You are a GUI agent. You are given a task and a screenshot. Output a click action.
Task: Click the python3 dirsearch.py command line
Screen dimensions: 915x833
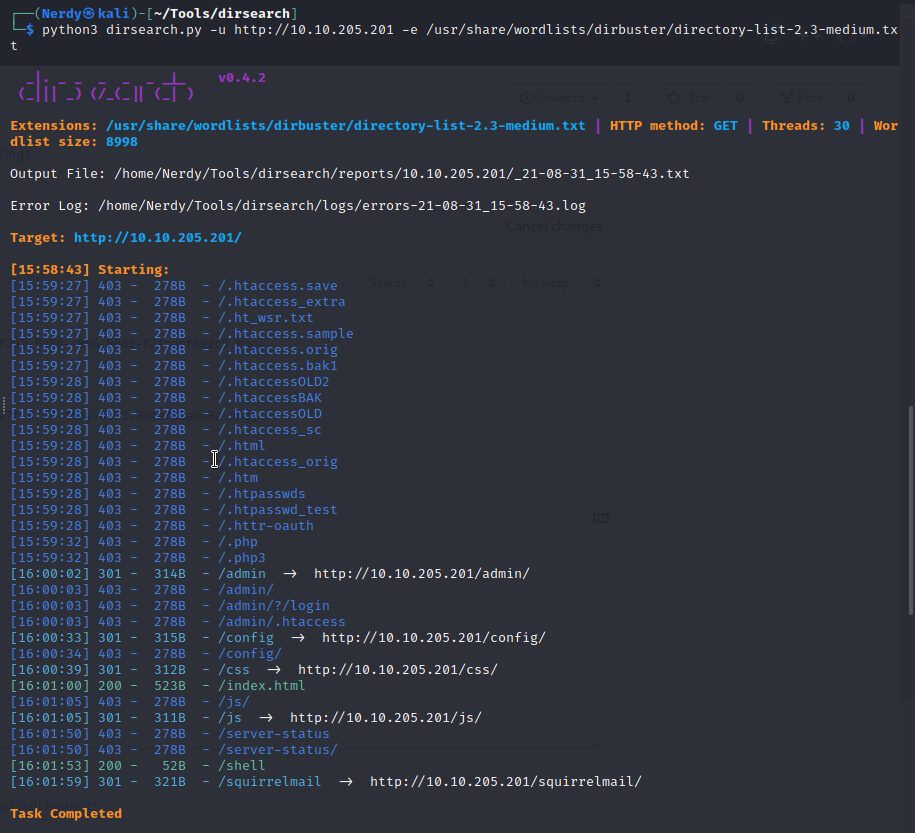pos(455,37)
